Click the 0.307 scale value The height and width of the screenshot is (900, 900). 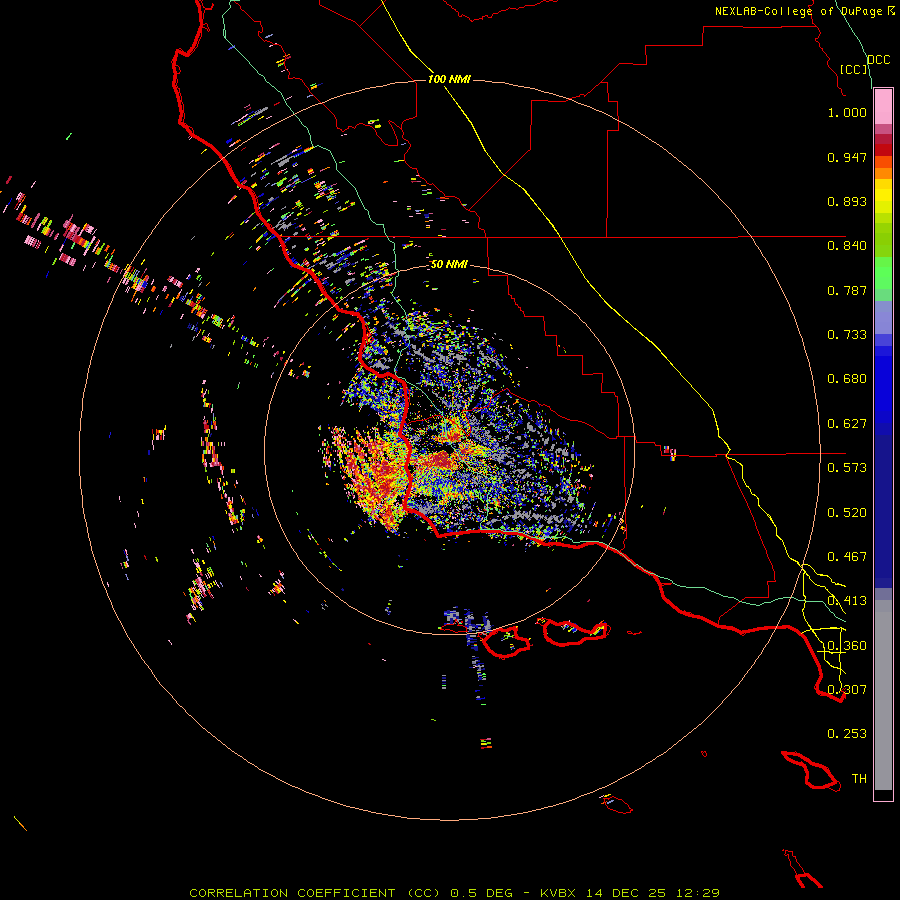tap(847, 690)
